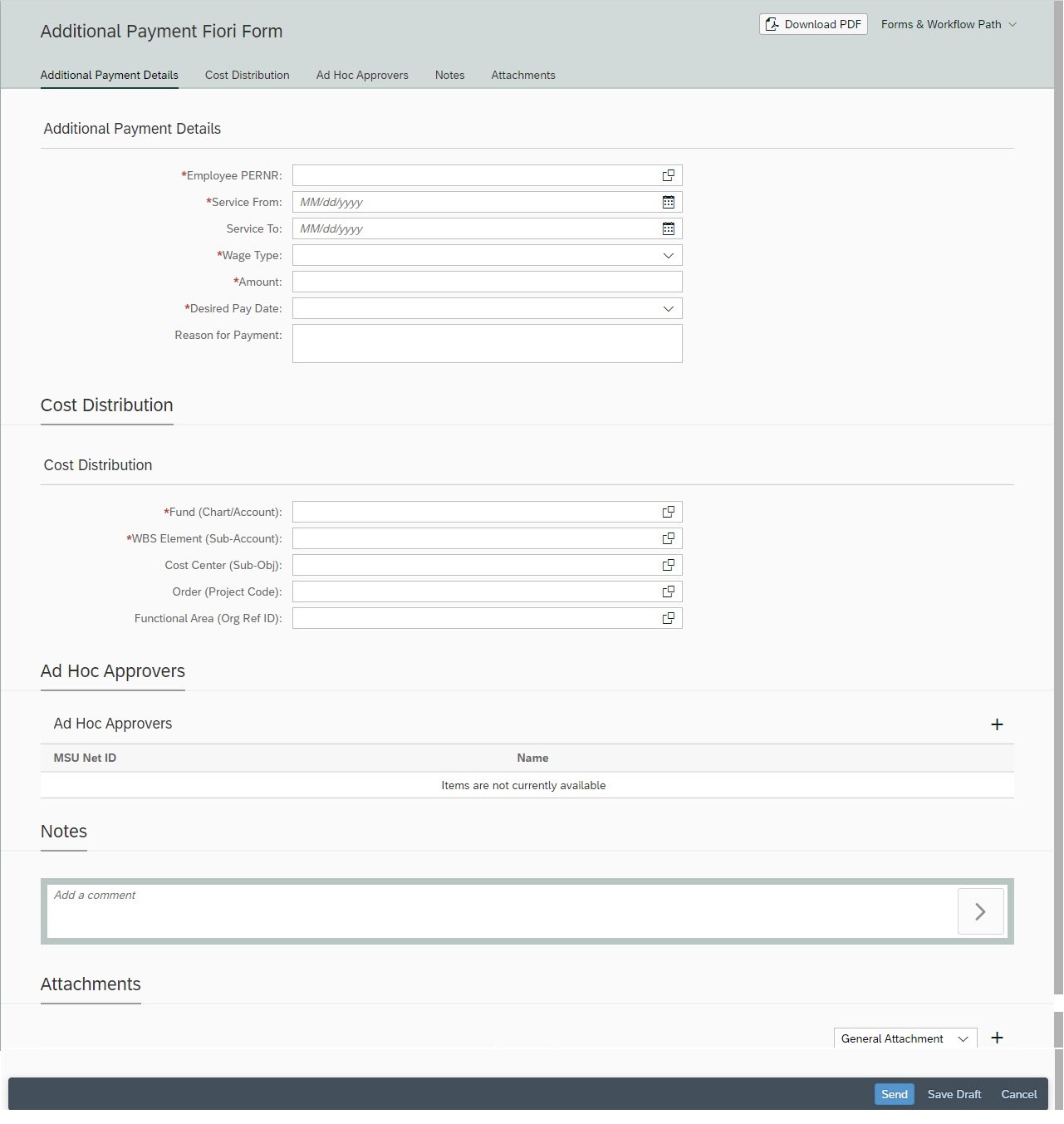The image size is (1064, 1124).
Task: Open value help for Cost Center field
Action: click(668, 565)
